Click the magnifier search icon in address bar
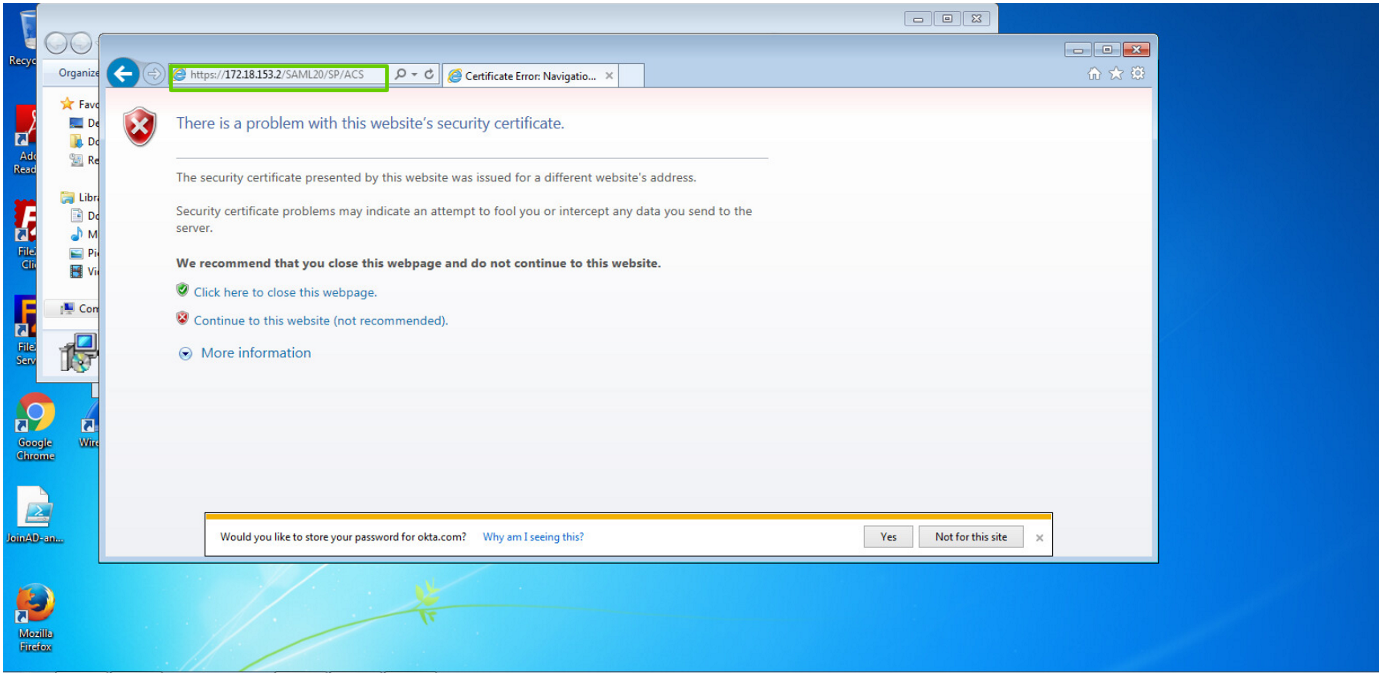Viewport: 1382px width, 673px height. coord(400,75)
